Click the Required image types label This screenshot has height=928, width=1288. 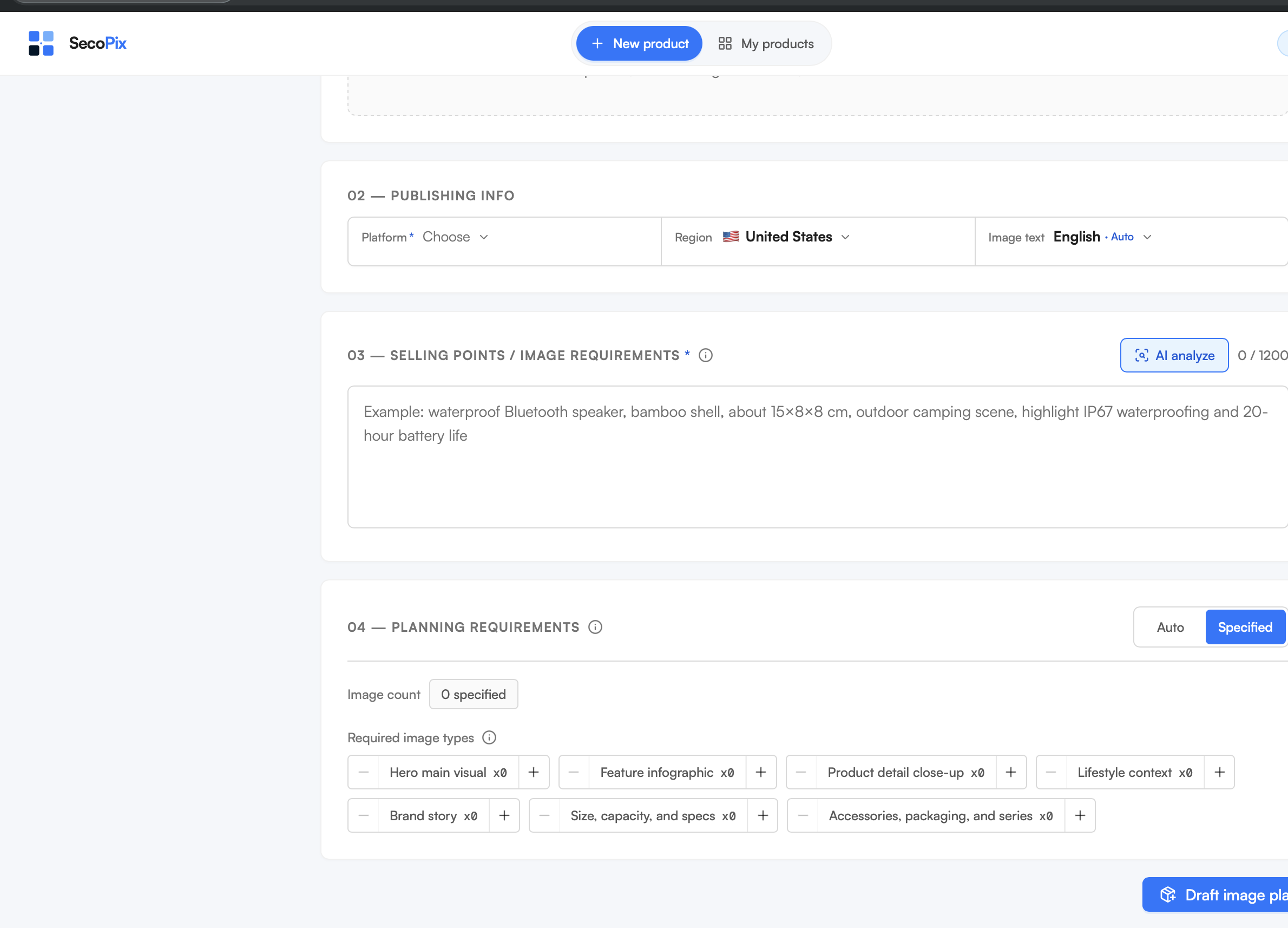point(410,737)
